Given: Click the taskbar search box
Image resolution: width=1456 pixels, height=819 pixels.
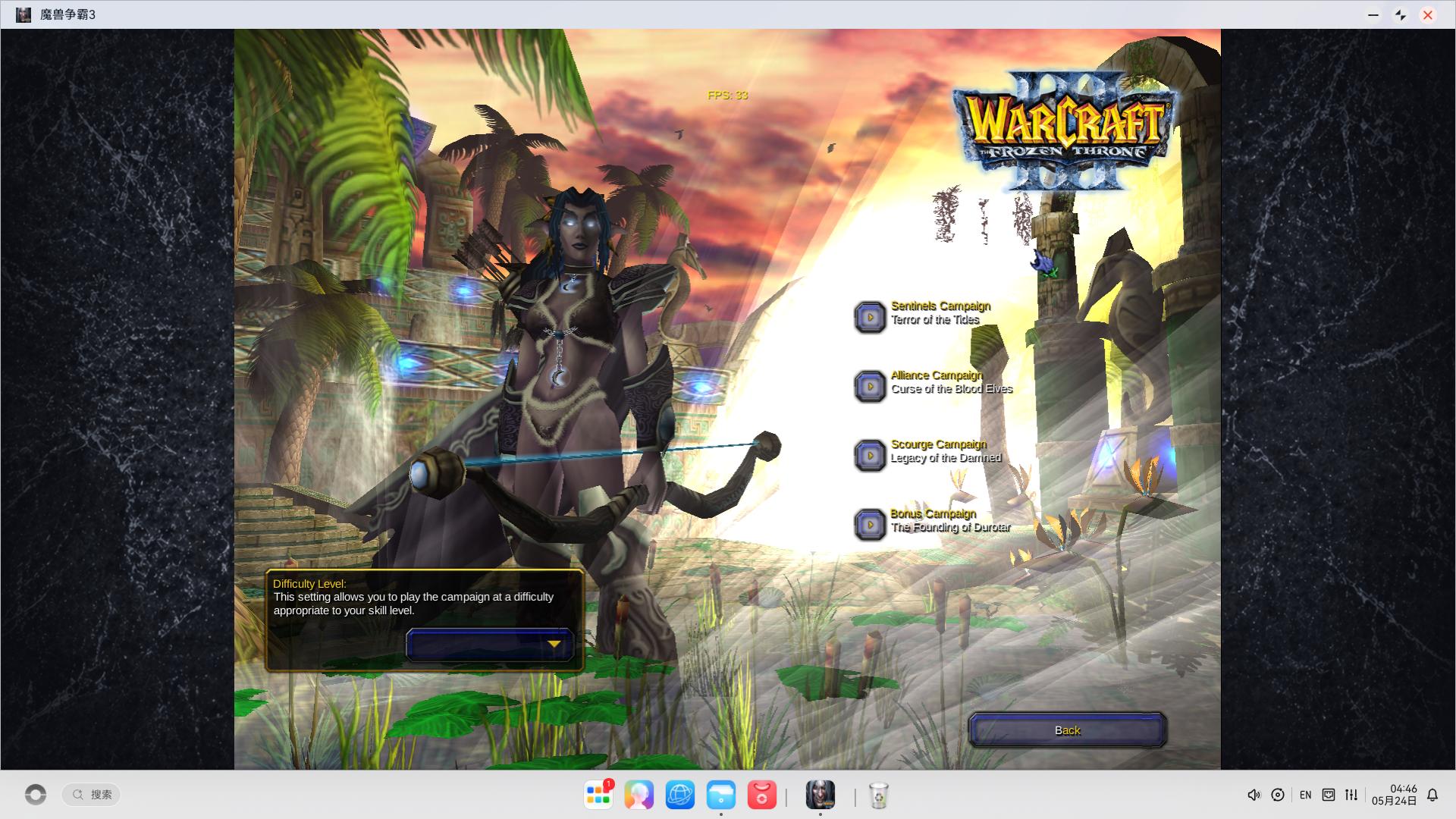Looking at the screenshot, I should (92, 794).
